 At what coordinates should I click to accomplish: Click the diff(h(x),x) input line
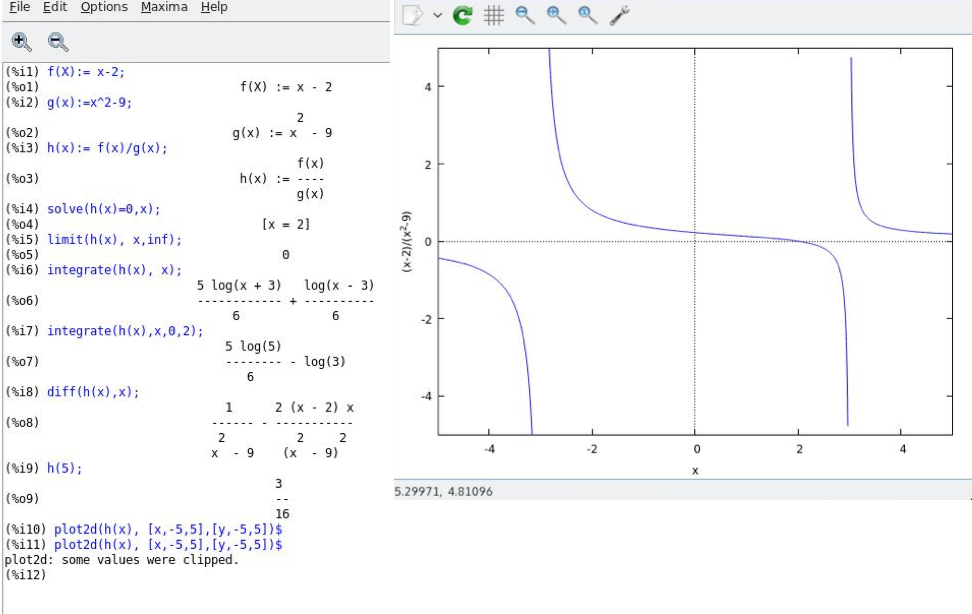(93, 392)
